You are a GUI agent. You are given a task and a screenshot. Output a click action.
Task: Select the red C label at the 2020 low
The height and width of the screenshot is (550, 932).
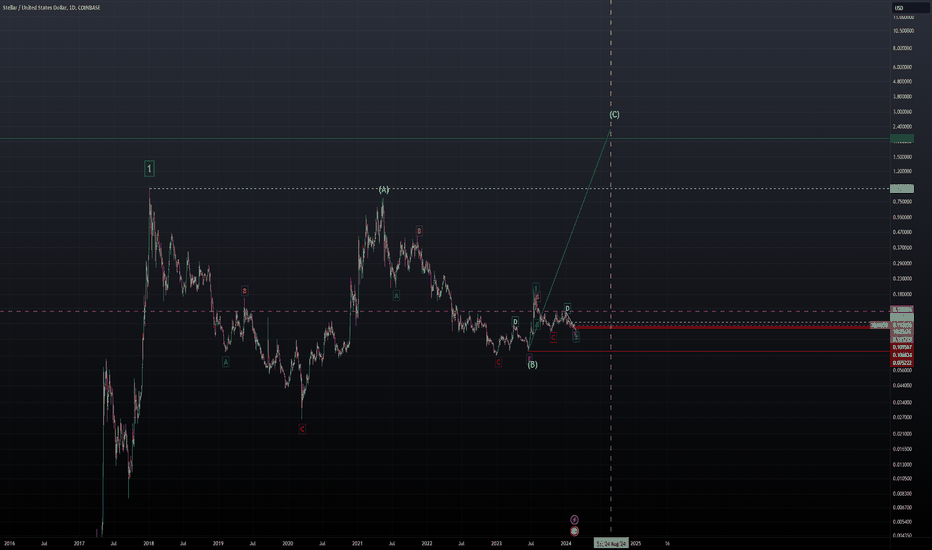[x=302, y=429]
